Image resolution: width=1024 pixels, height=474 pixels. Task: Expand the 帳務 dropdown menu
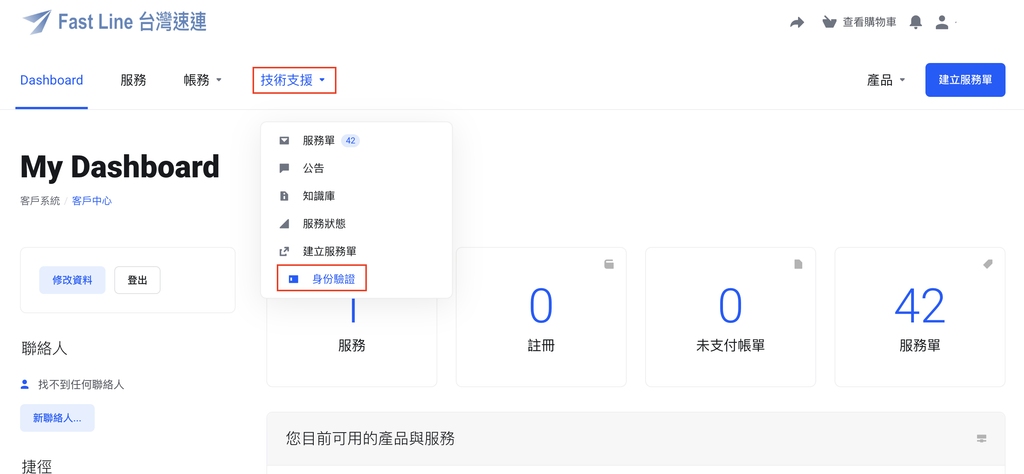(x=203, y=80)
